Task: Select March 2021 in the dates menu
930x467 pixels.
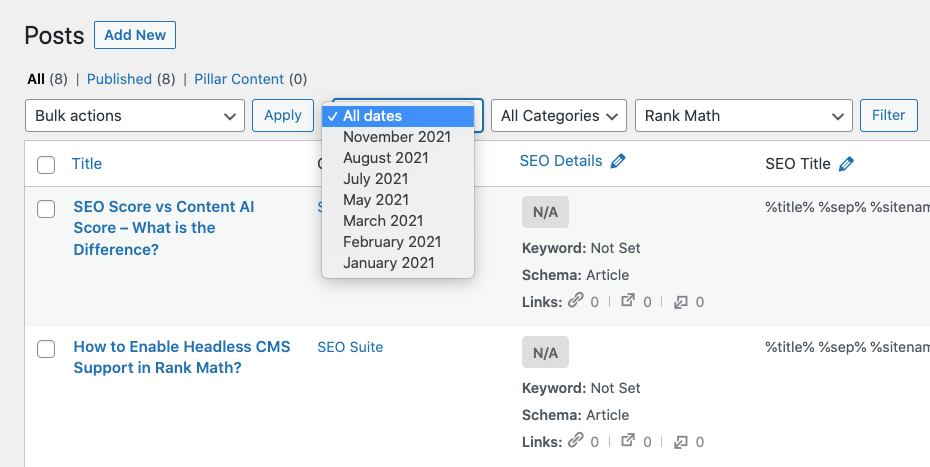Action: (x=383, y=221)
